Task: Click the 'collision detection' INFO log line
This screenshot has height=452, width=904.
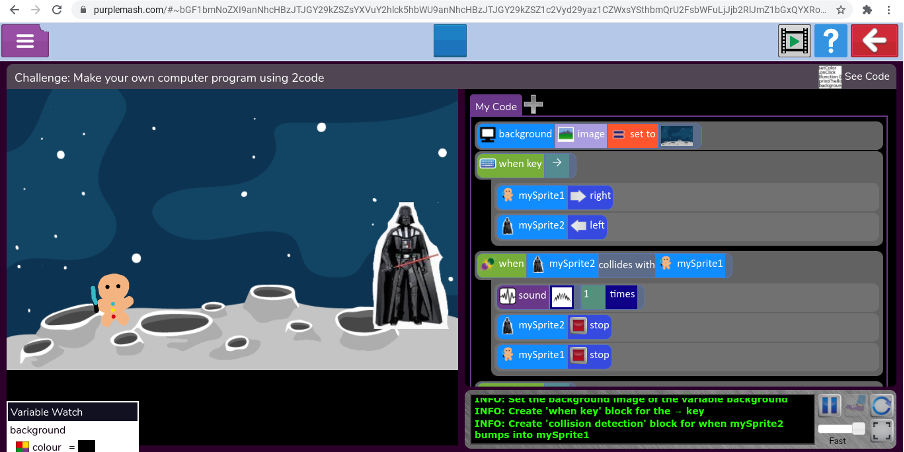Action: 628,430
